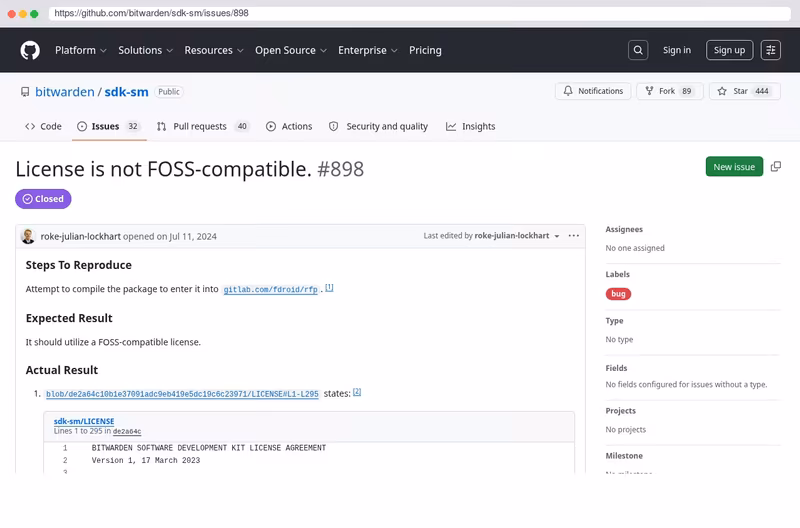The image size is (800, 528).
Task: Click the Notifications button
Action: 593,91
